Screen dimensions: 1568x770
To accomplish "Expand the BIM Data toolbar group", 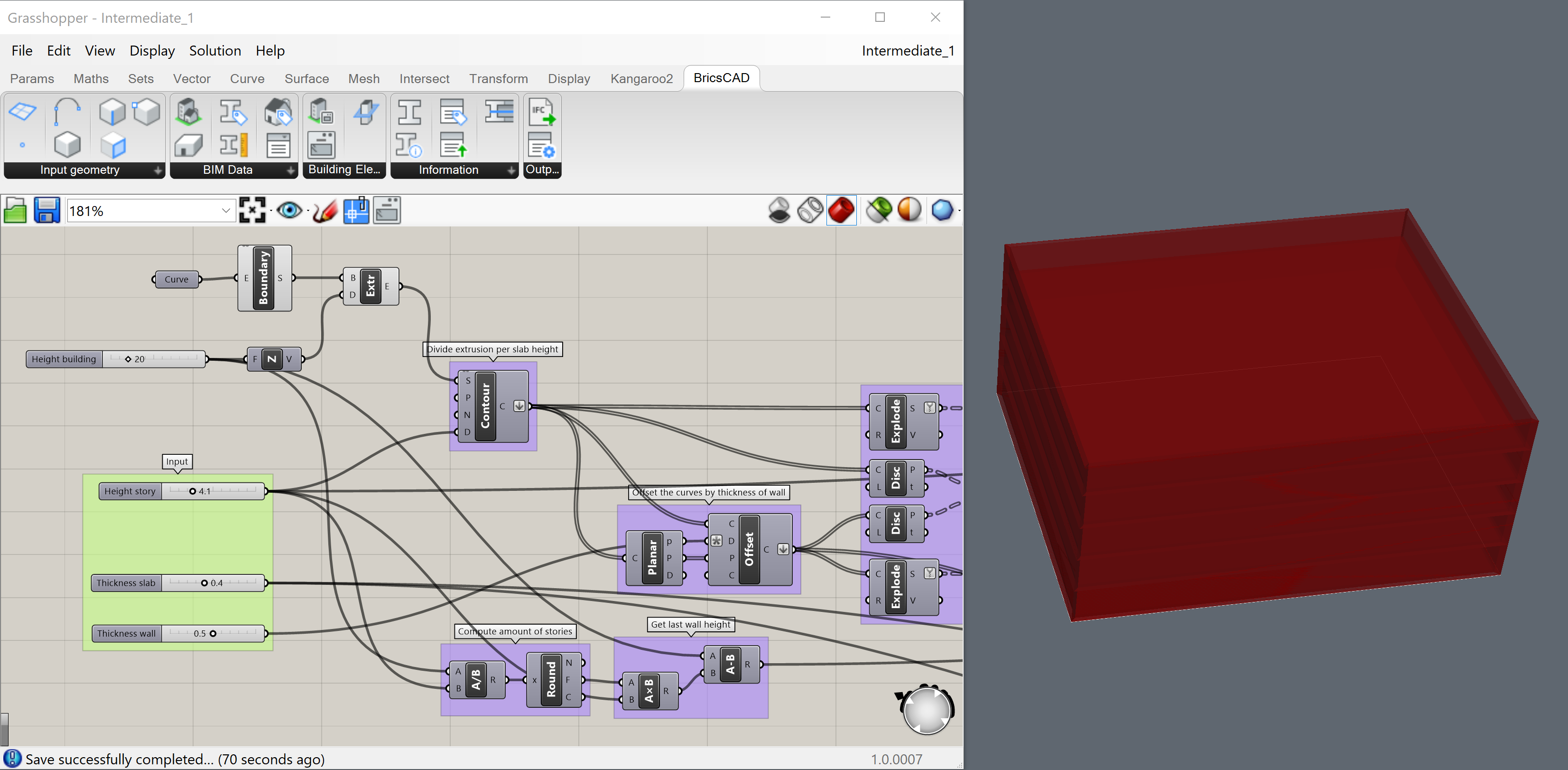I will point(290,169).
